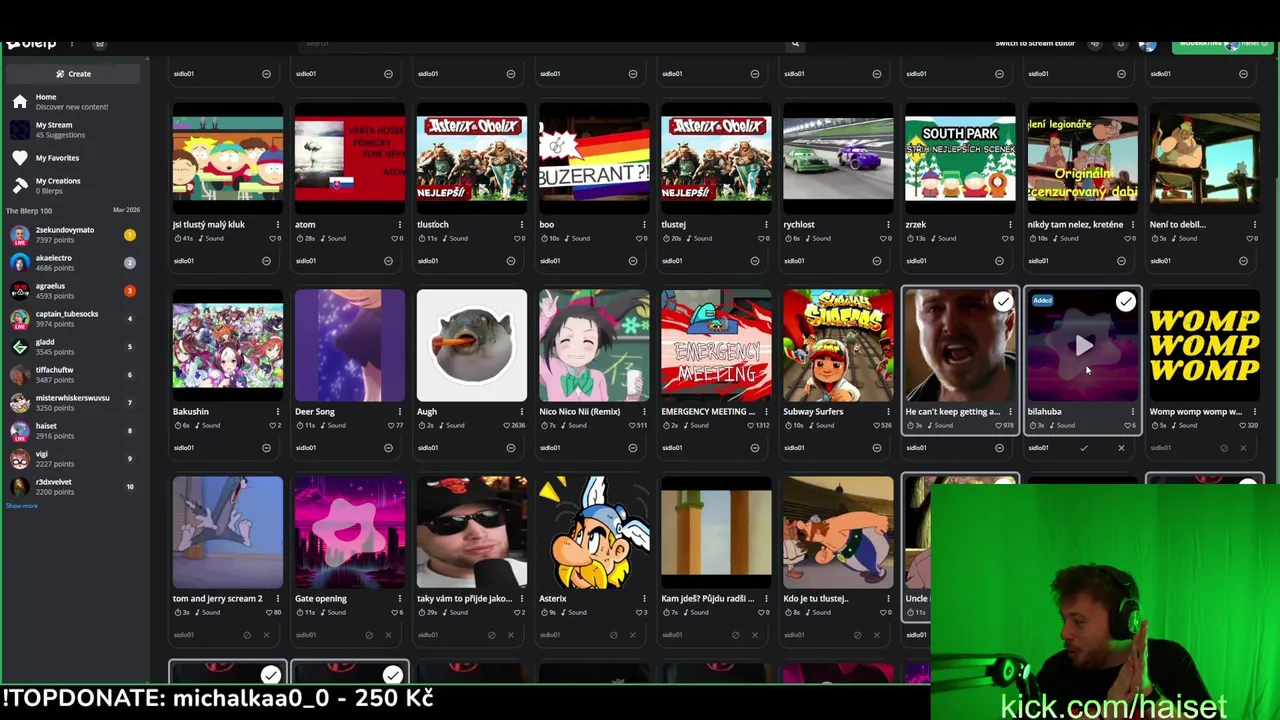Click remove circle icon under Bakushin card
The width and height of the screenshot is (1280, 720).
[x=266, y=448]
